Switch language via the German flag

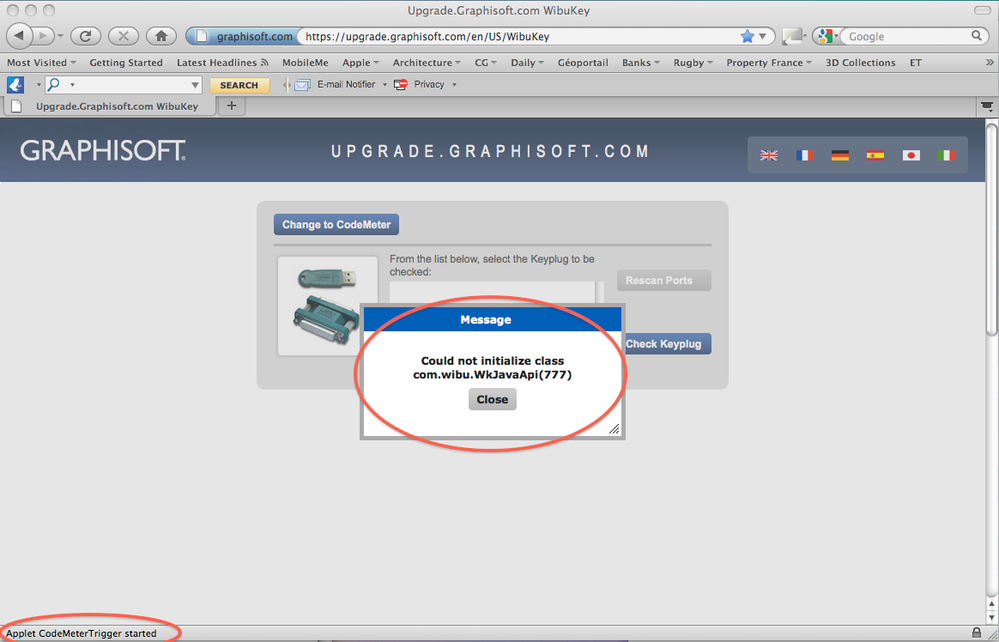pos(840,155)
